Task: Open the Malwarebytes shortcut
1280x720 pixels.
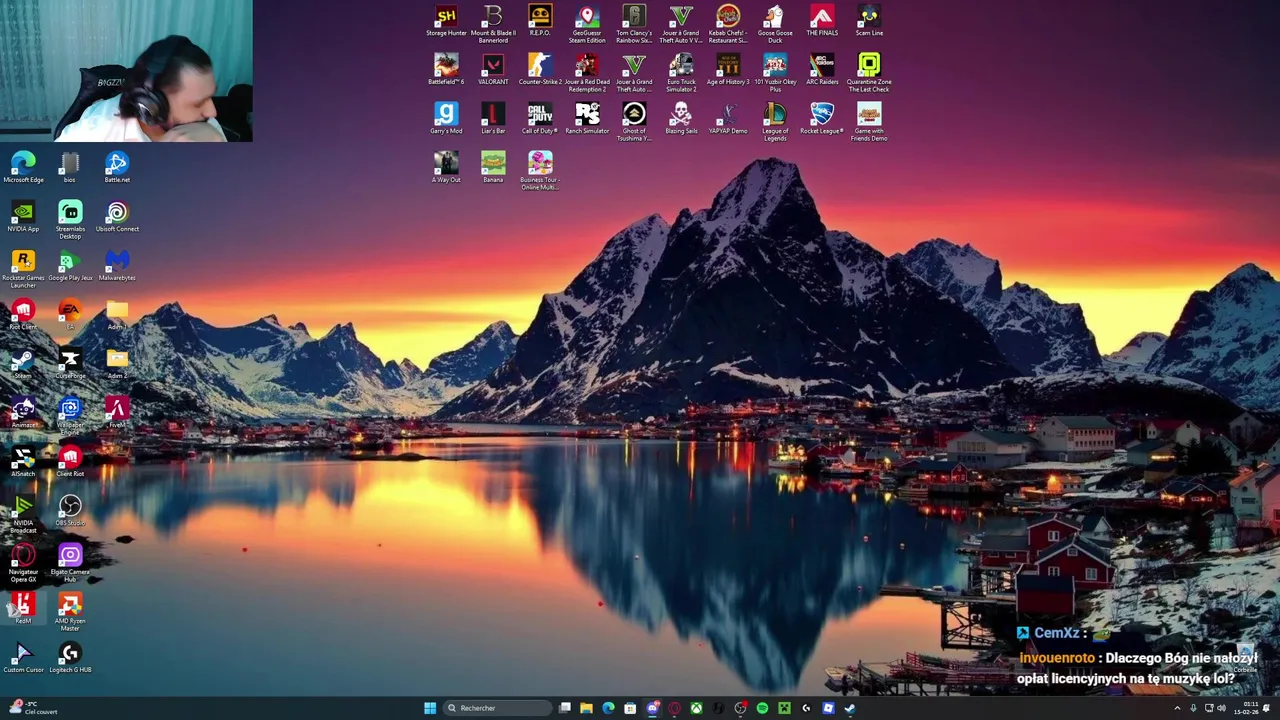Action: coord(117,265)
